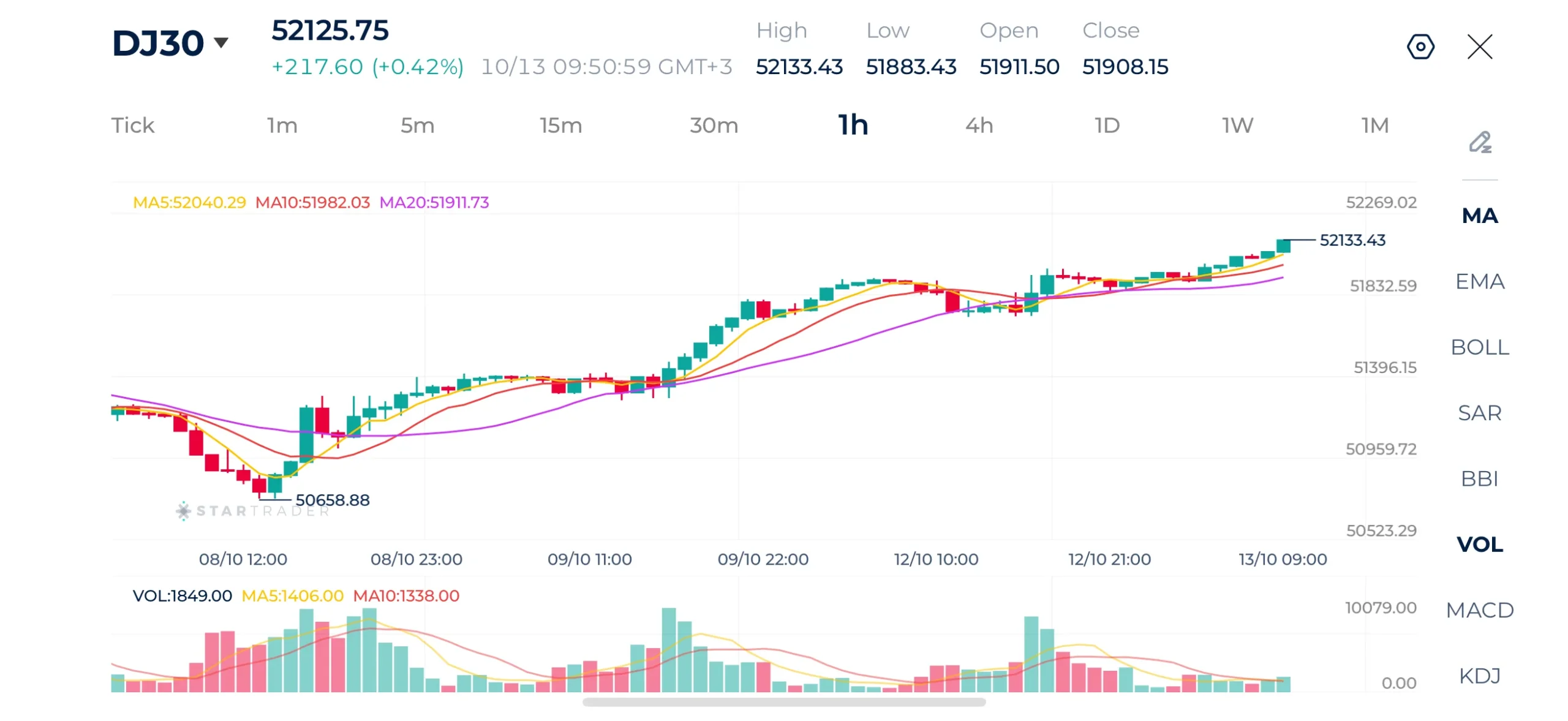This screenshot has height=721, width=1568.
Task: Show the MACD sub-indicator
Action: point(1479,610)
